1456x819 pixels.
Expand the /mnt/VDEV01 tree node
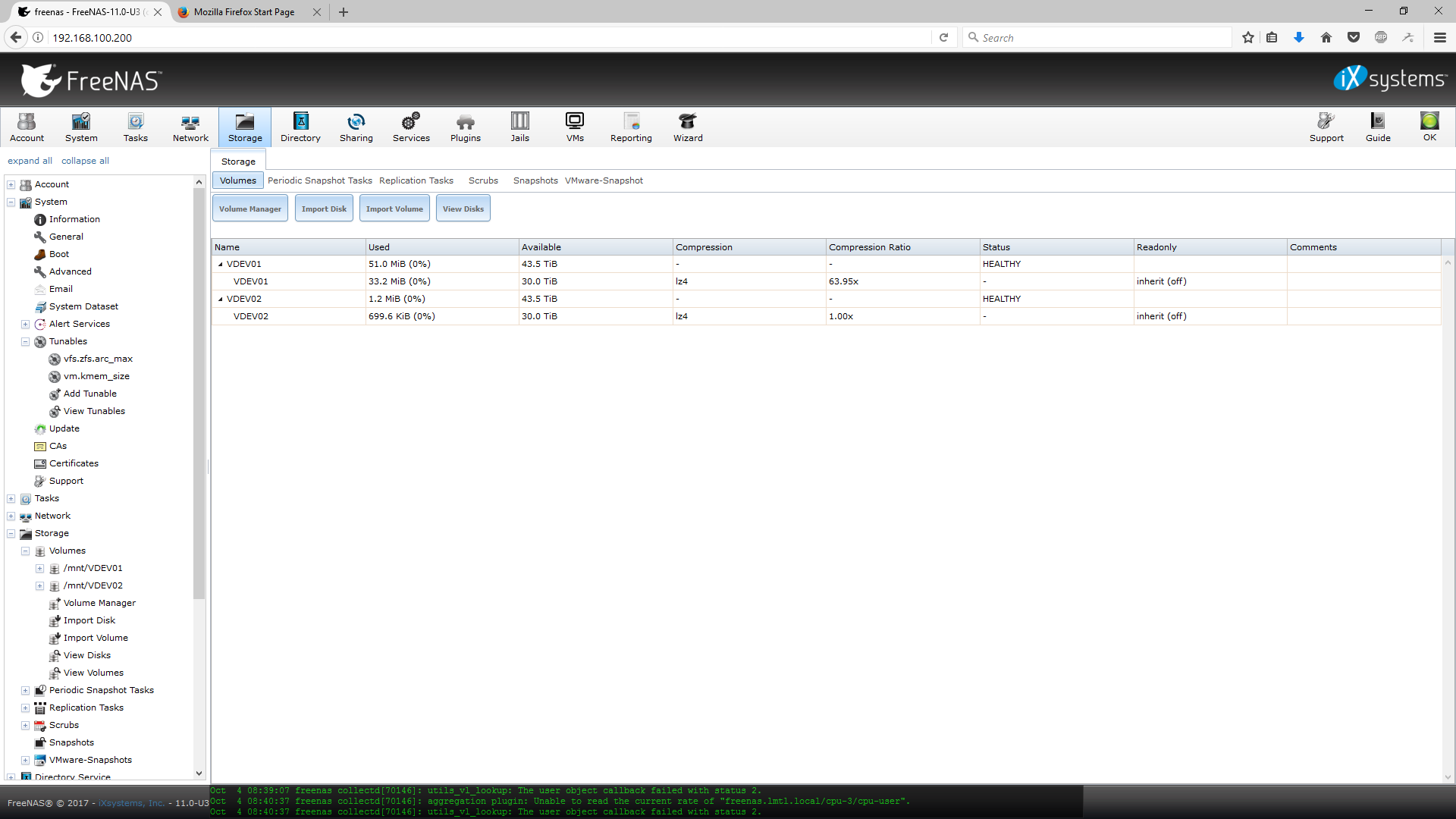(39, 568)
